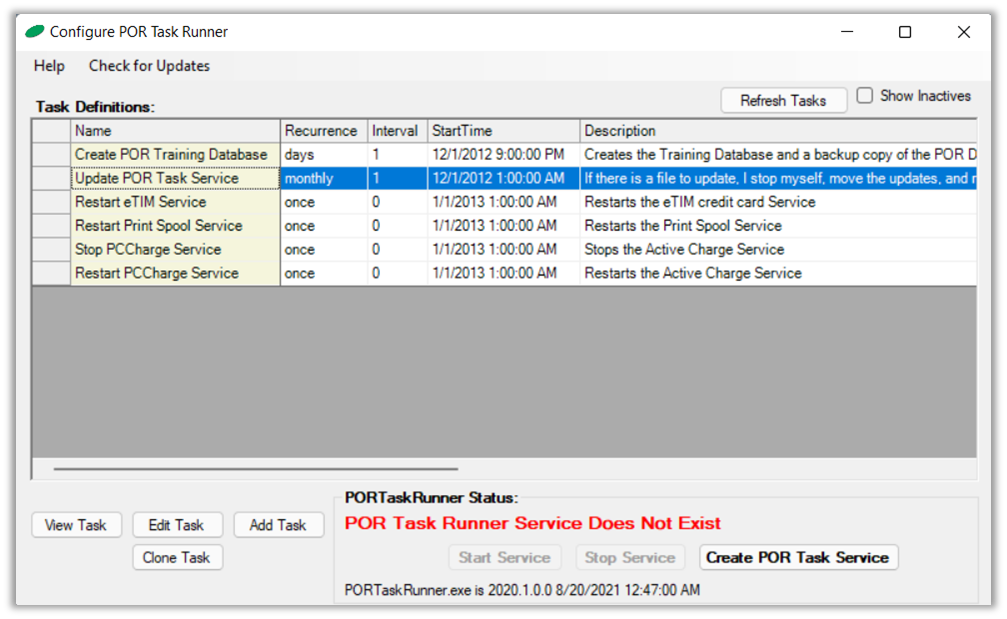
Task: Click the green leaf app icon in title bar
Action: 35,32
